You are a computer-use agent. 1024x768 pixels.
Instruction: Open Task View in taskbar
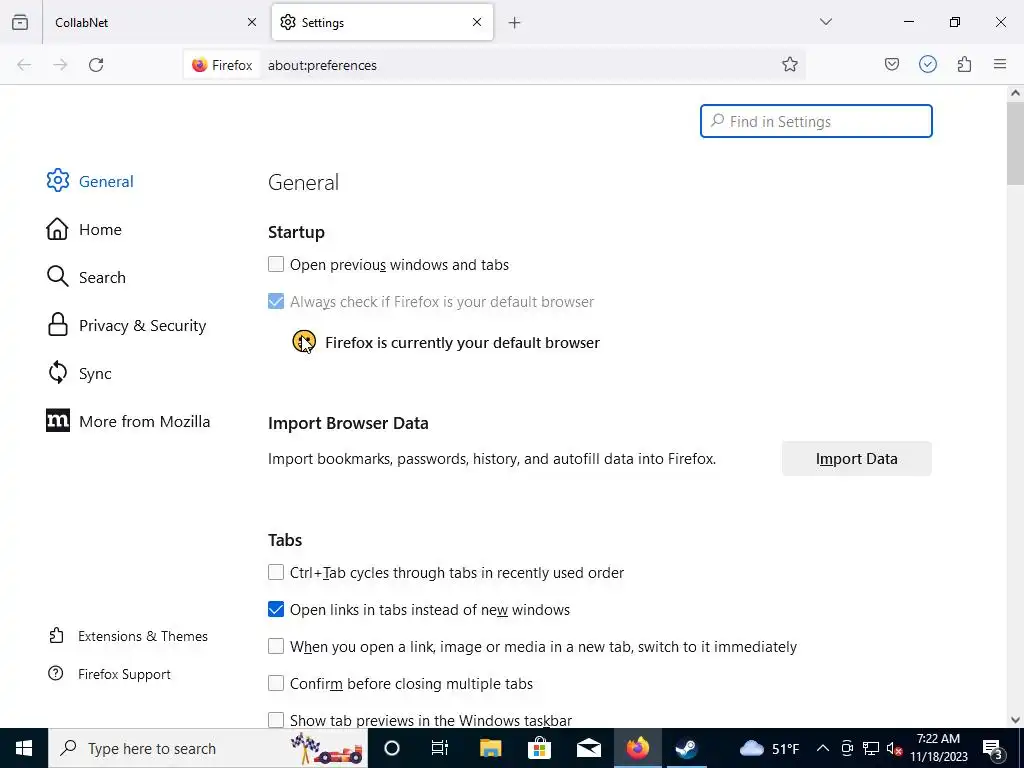[440, 748]
